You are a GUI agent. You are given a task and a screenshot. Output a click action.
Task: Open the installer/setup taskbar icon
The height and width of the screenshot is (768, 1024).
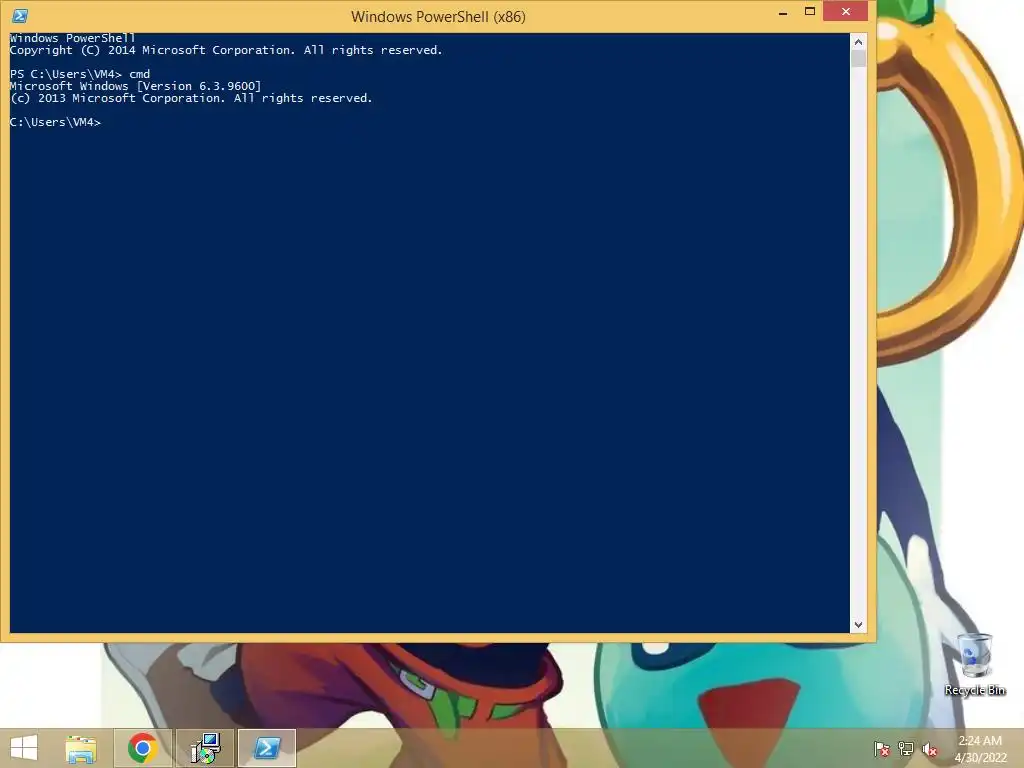pyautogui.click(x=205, y=748)
